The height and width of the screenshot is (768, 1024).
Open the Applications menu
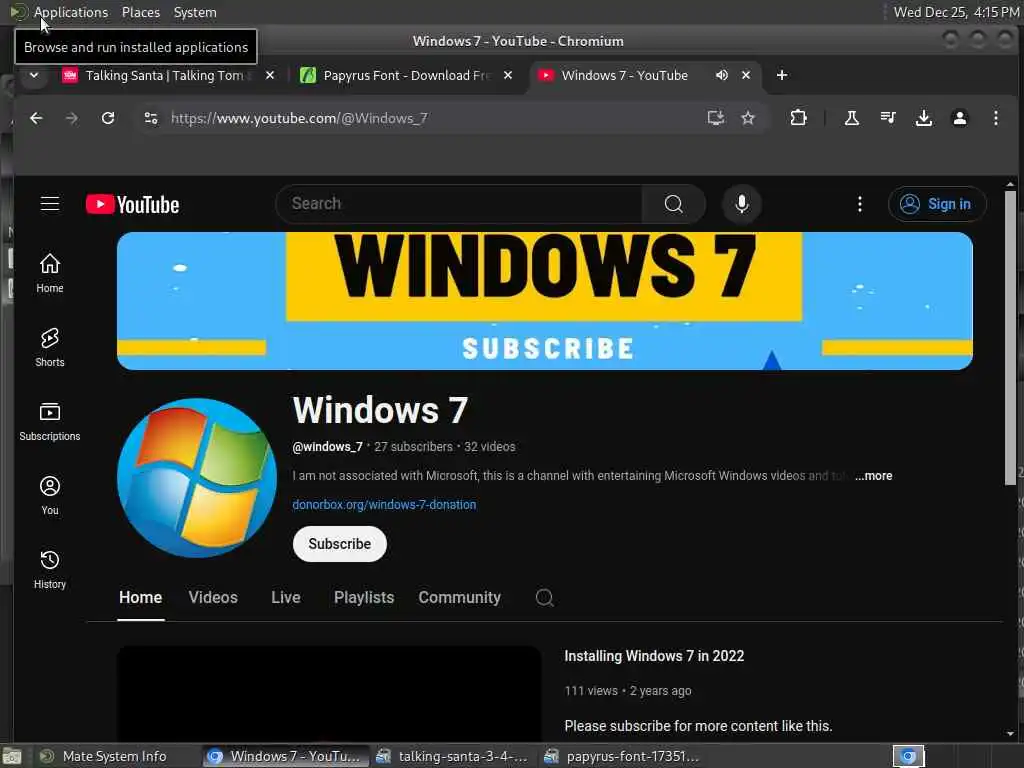click(x=71, y=12)
